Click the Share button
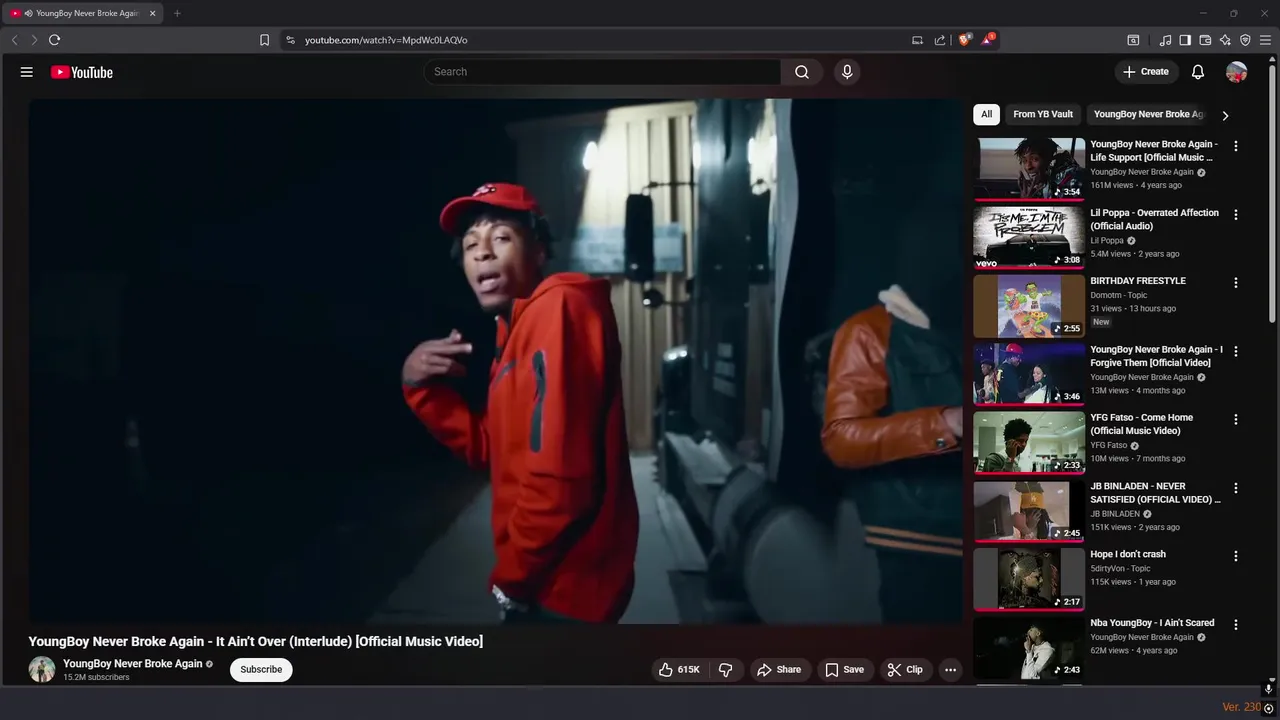 click(x=779, y=670)
